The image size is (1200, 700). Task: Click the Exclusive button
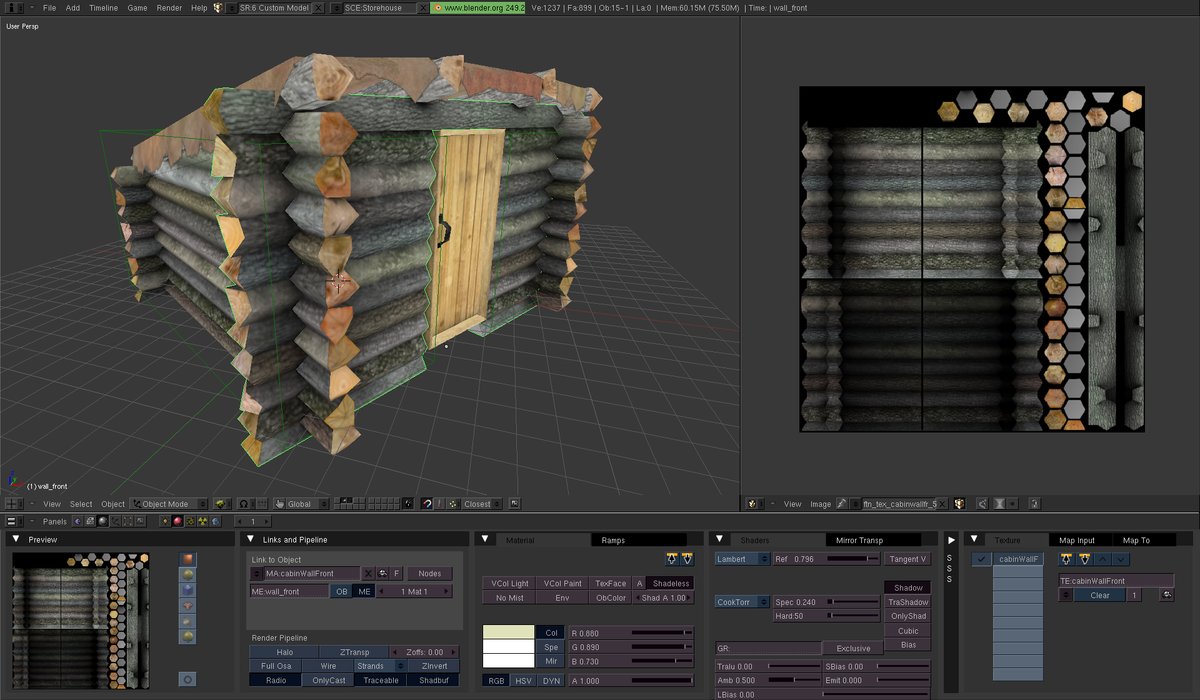[853, 648]
